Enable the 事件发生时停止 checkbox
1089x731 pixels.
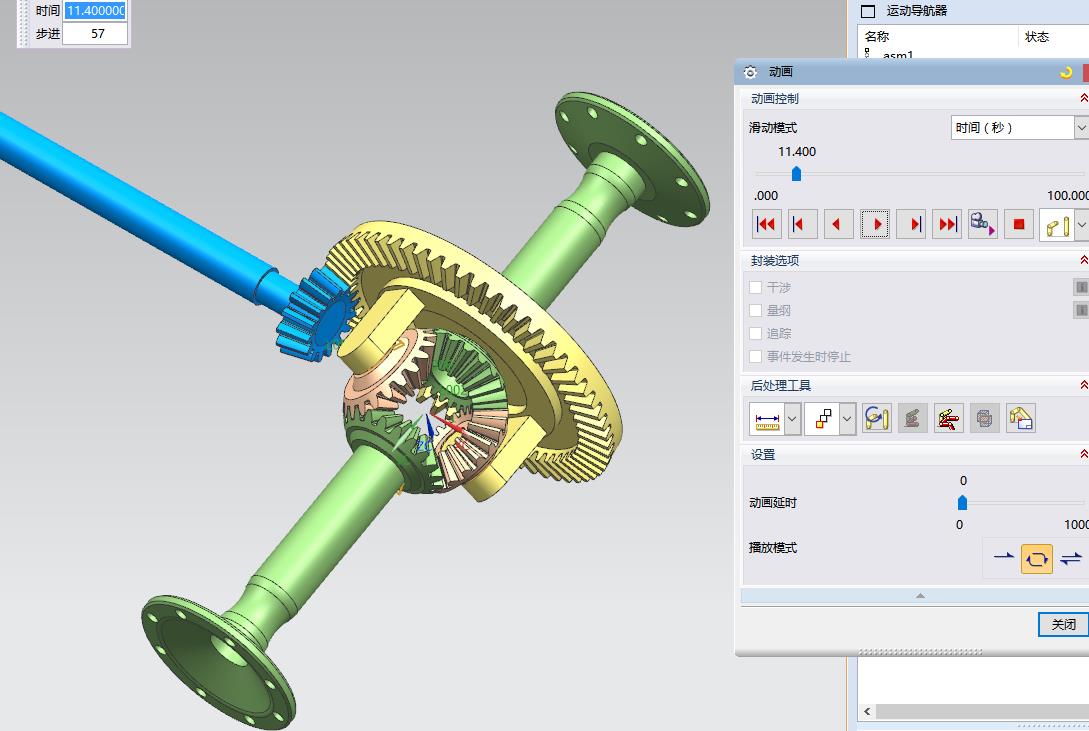[756, 356]
